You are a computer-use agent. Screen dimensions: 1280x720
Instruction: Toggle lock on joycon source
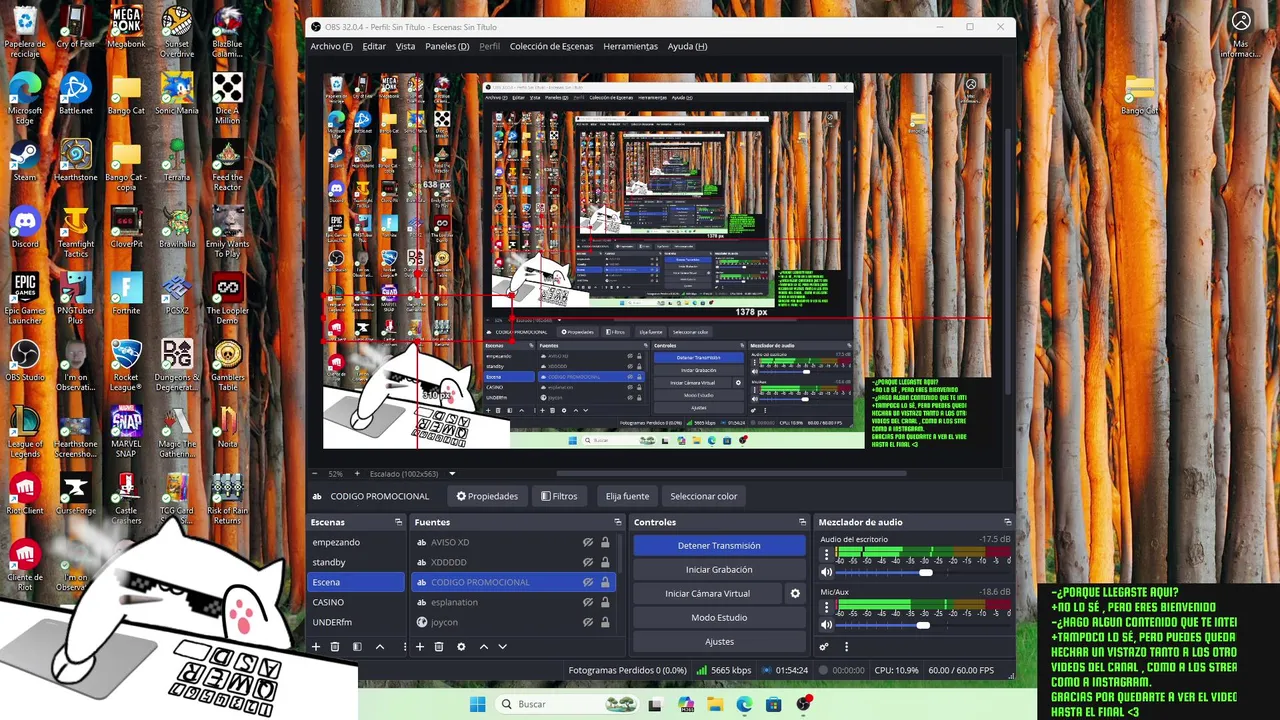click(x=605, y=622)
